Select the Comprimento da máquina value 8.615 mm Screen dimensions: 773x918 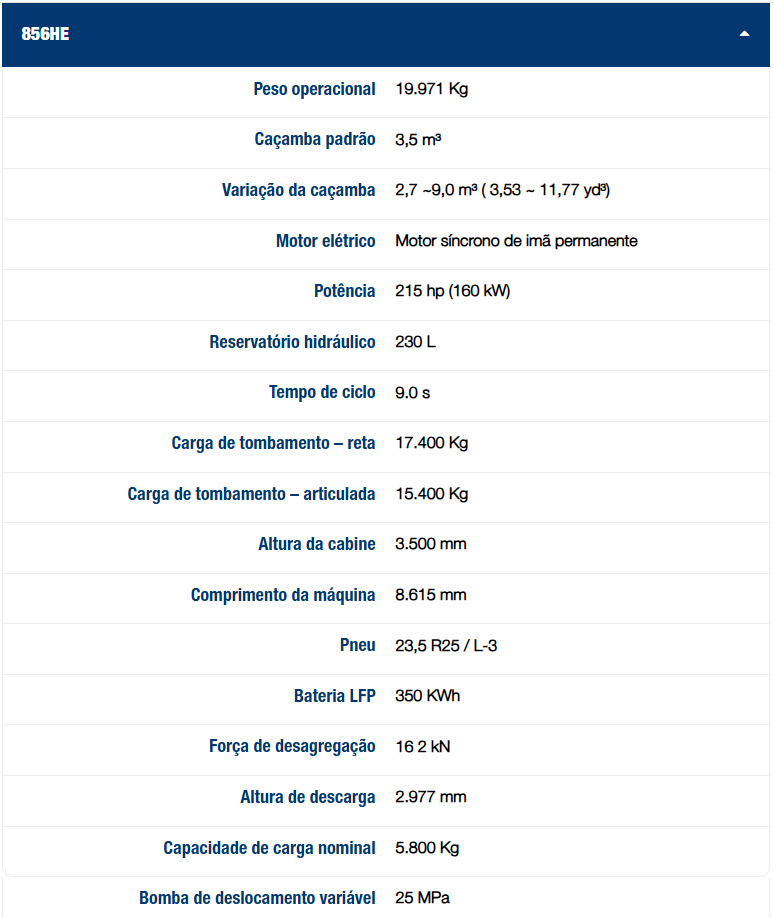click(x=430, y=595)
